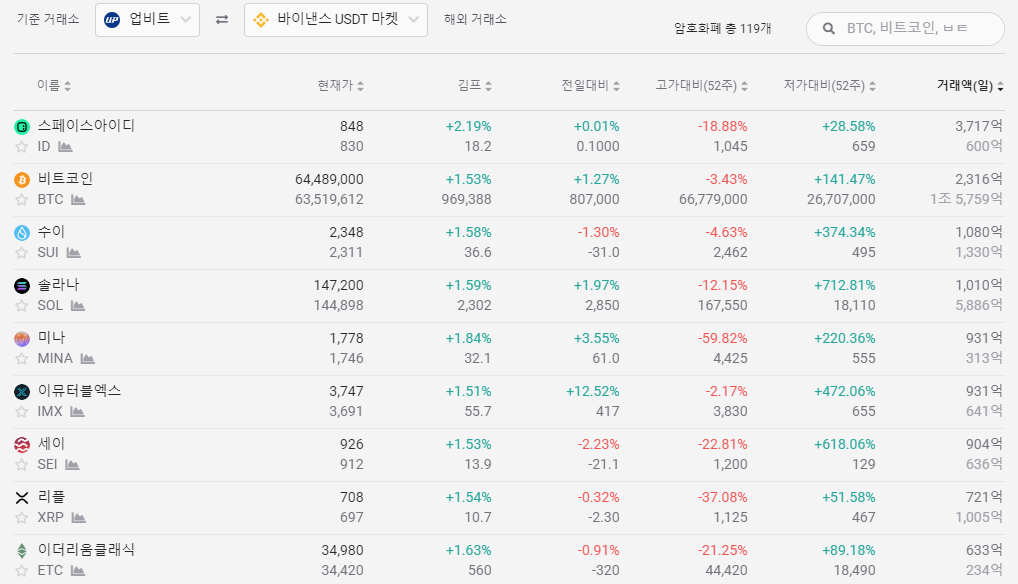Click the 미나 coin logo
This screenshot has width=1018, height=584.
tap(22, 339)
